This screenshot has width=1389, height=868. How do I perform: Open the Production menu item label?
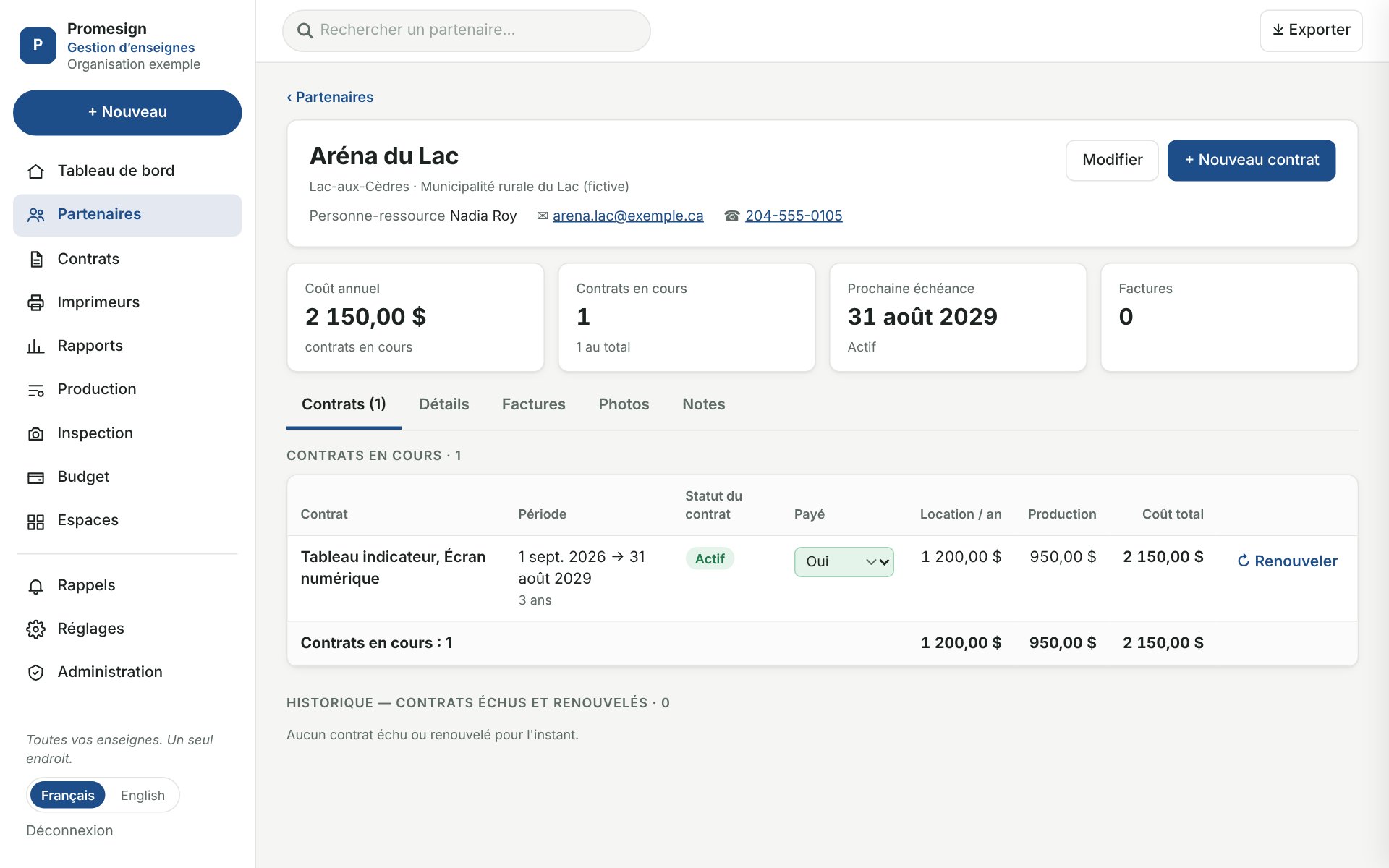tap(97, 389)
